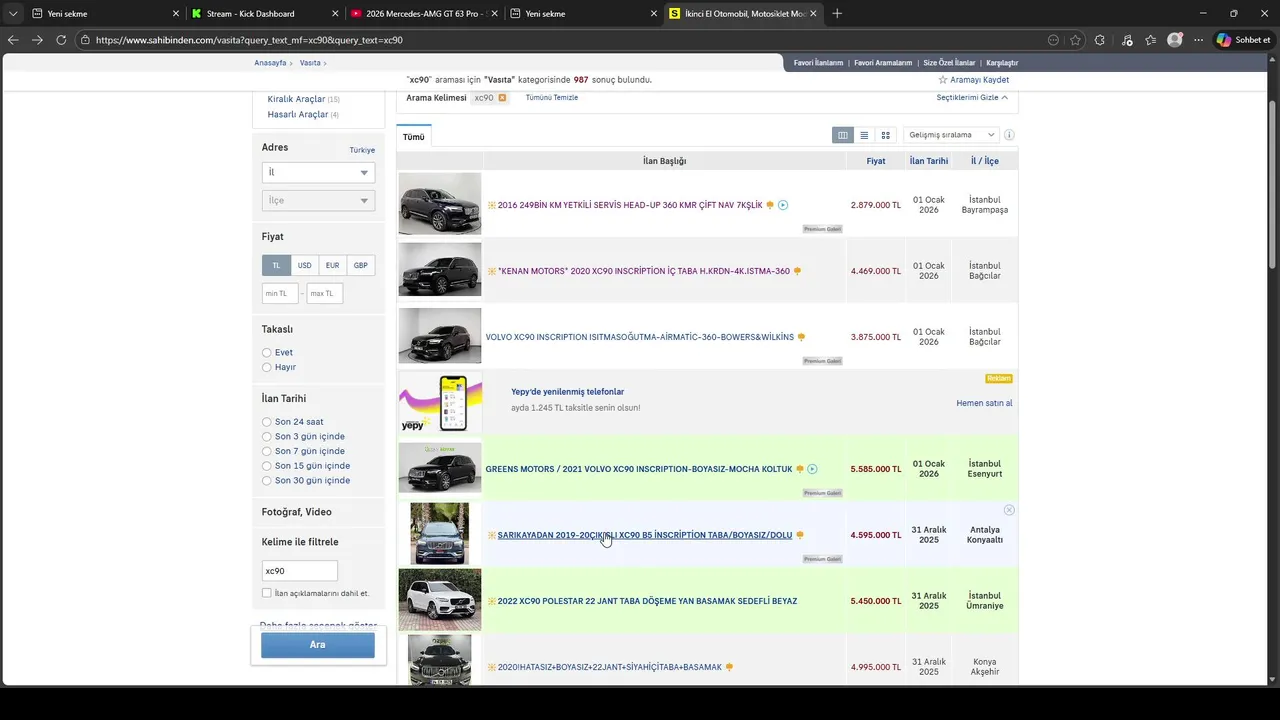
Task: Click the star next to Aramayı Kaydet
Action: 943,80
